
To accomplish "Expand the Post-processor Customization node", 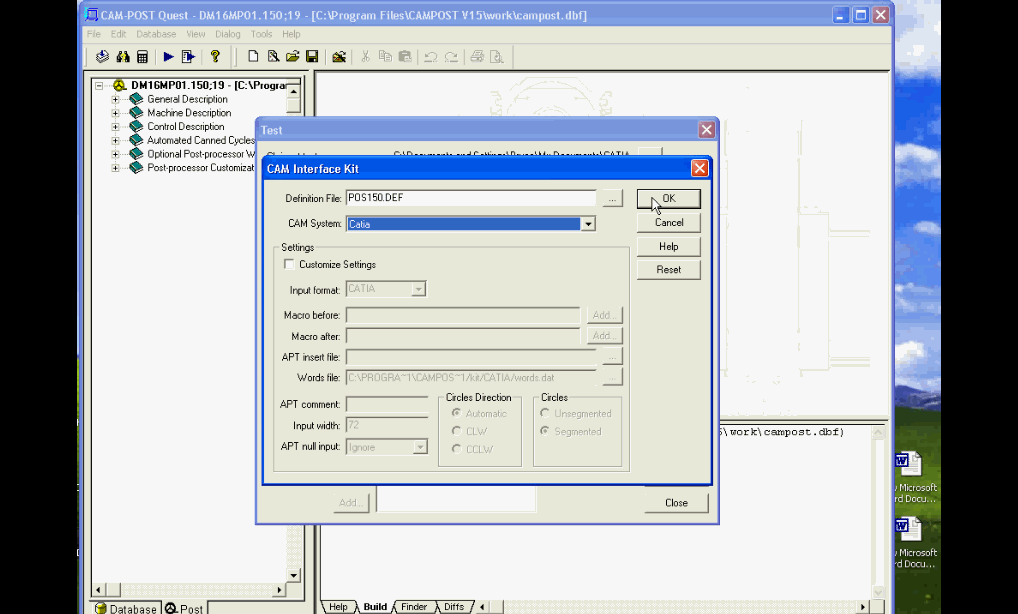I will click(x=115, y=167).
